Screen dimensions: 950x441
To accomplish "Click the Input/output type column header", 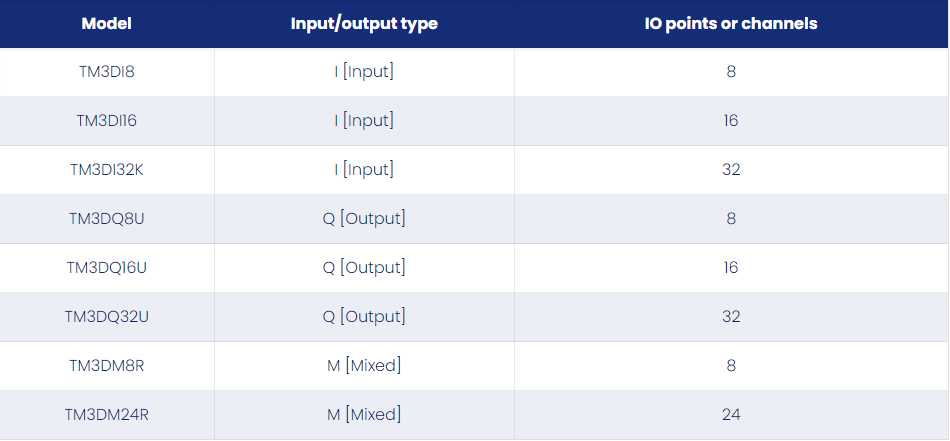I will tap(364, 24).
